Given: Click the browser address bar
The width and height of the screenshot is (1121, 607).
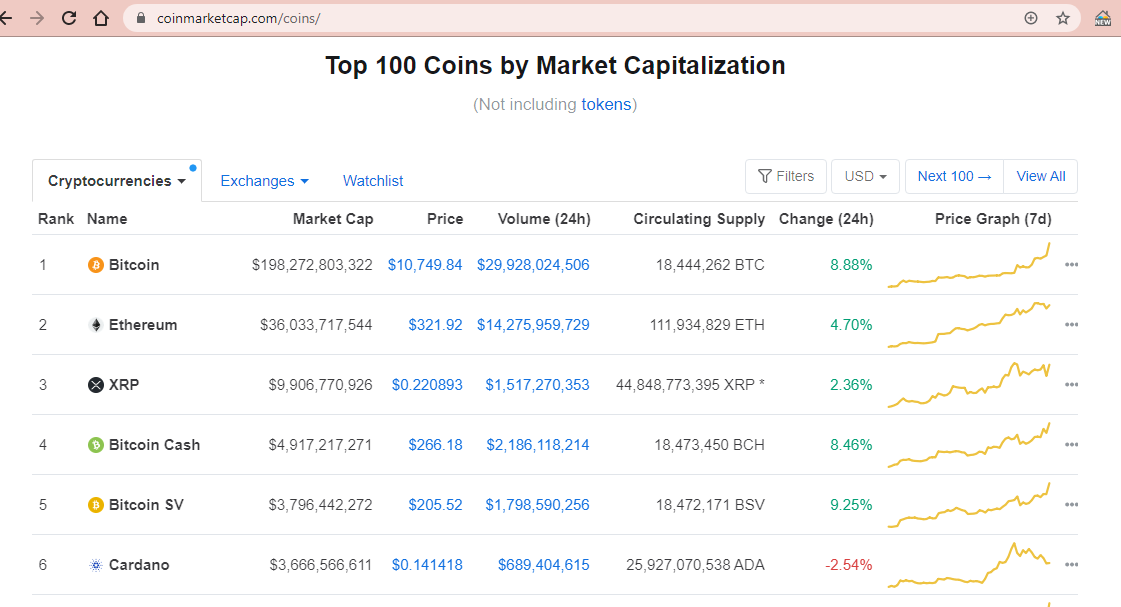Looking at the screenshot, I should (x=580, y=18).
